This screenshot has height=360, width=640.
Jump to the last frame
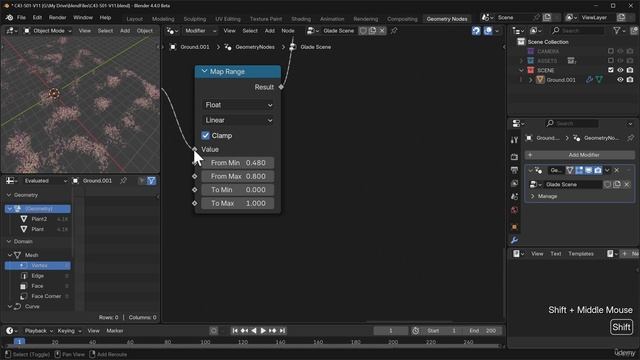coord(282,331)
